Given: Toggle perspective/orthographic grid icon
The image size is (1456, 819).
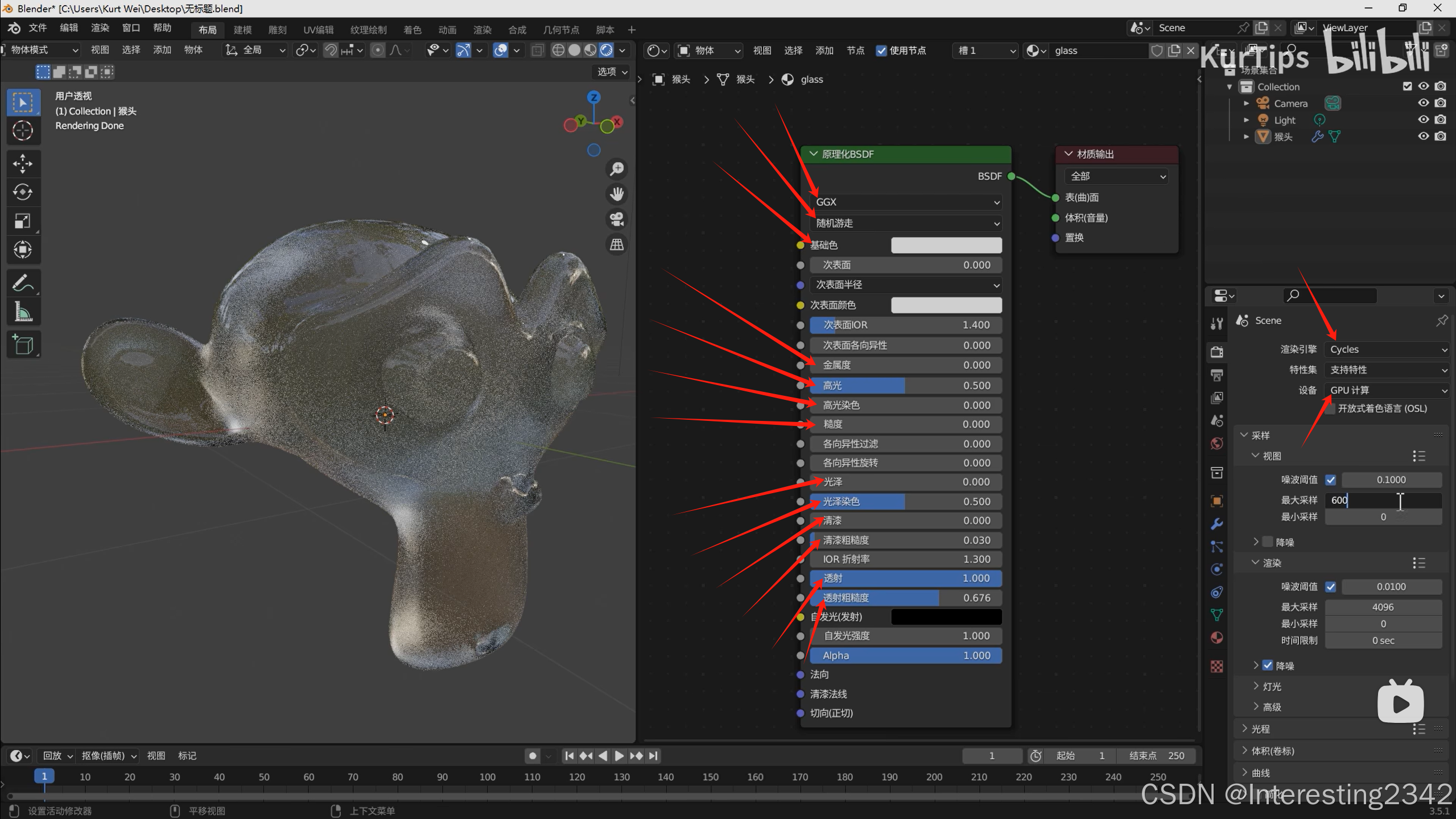Looking at the screenshot, I should pyautogui.click(x=617, y=245).
